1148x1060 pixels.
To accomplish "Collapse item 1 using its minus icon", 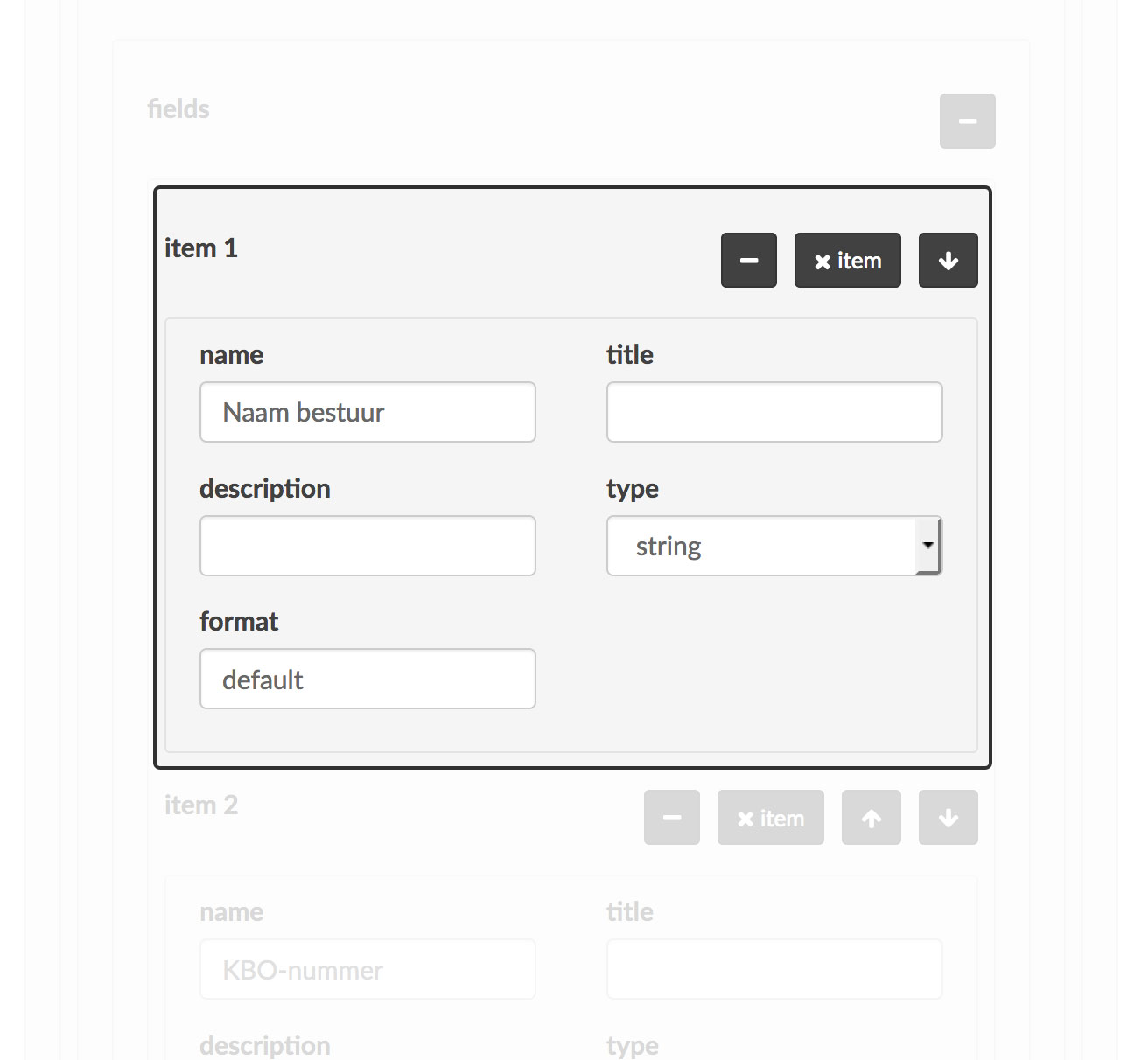I will click(x=748, y=260).
